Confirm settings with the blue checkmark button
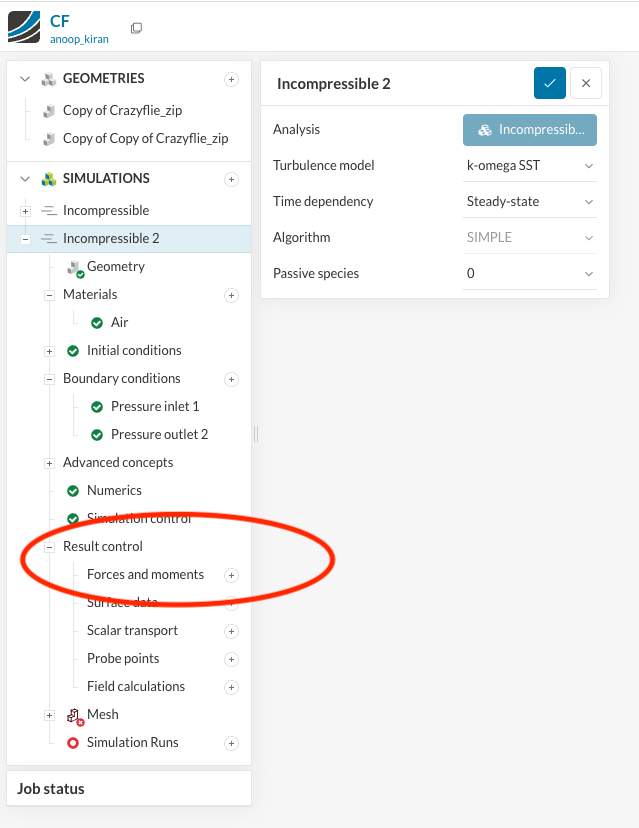The width and height of the screenshot is (639, 828). click(550, 84)
